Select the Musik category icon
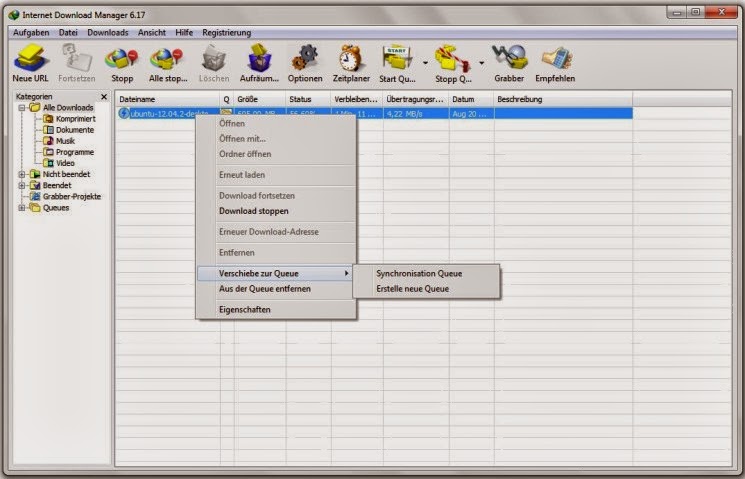The image size is (745, 479). coord(48,141)
